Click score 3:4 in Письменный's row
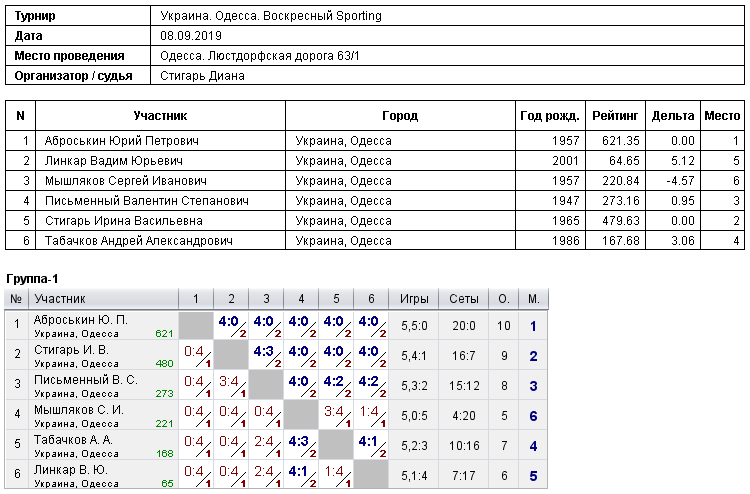750x494 pixels. tap(229, 382)
